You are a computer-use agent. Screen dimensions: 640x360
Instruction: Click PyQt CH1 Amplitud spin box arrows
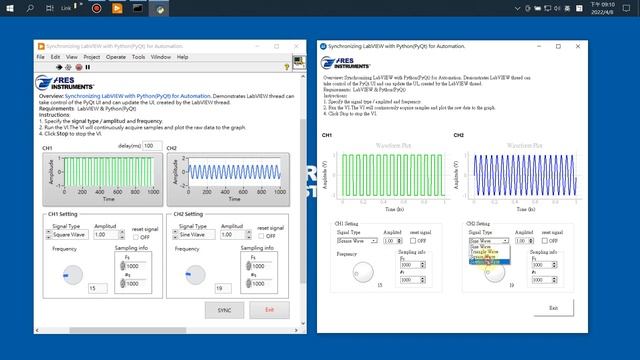pos(400,241)
